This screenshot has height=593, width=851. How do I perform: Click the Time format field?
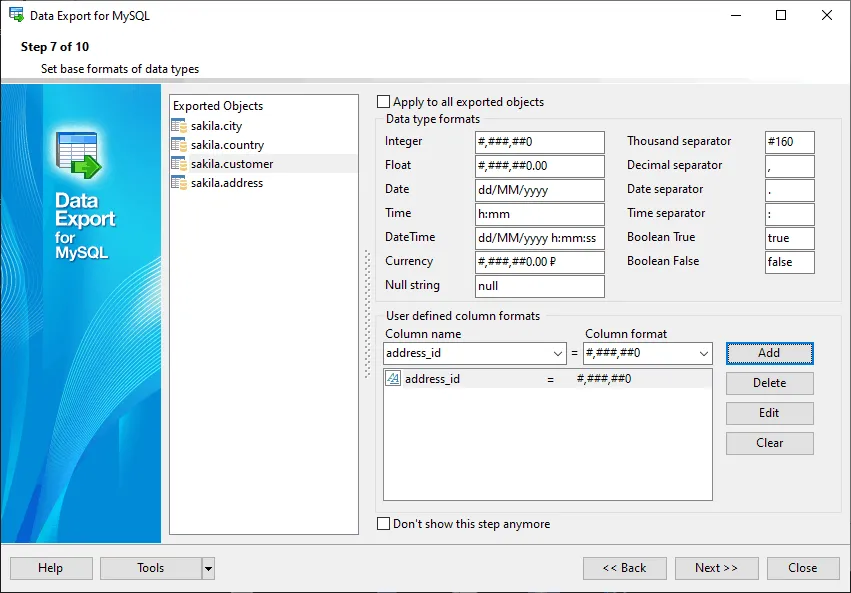[539, 214]
